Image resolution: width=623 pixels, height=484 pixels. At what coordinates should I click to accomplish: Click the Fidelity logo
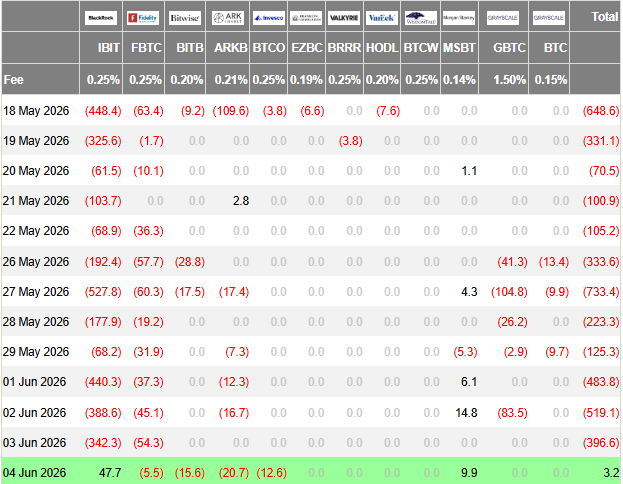click(x=143, y=17)
